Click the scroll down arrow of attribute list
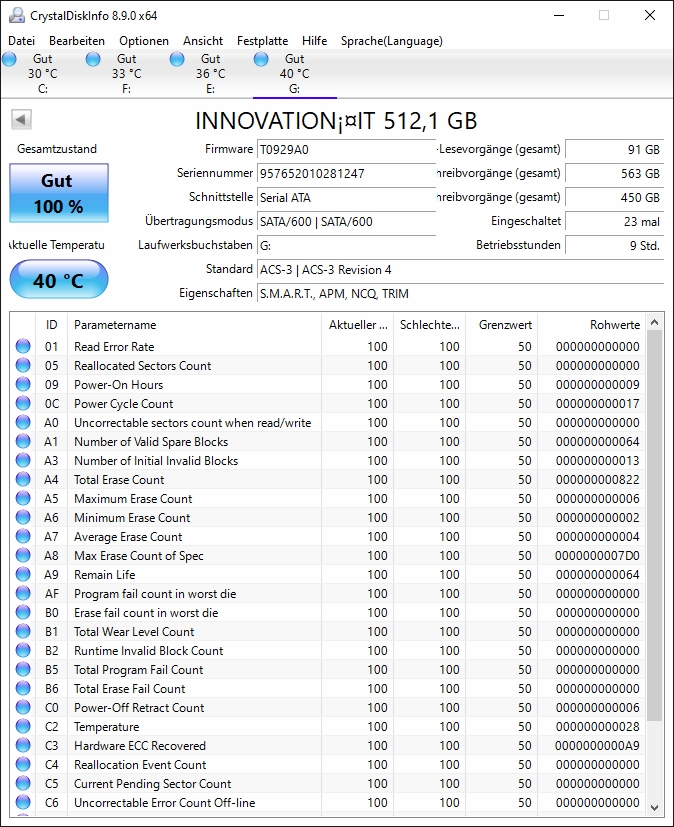 coord(654,807)
